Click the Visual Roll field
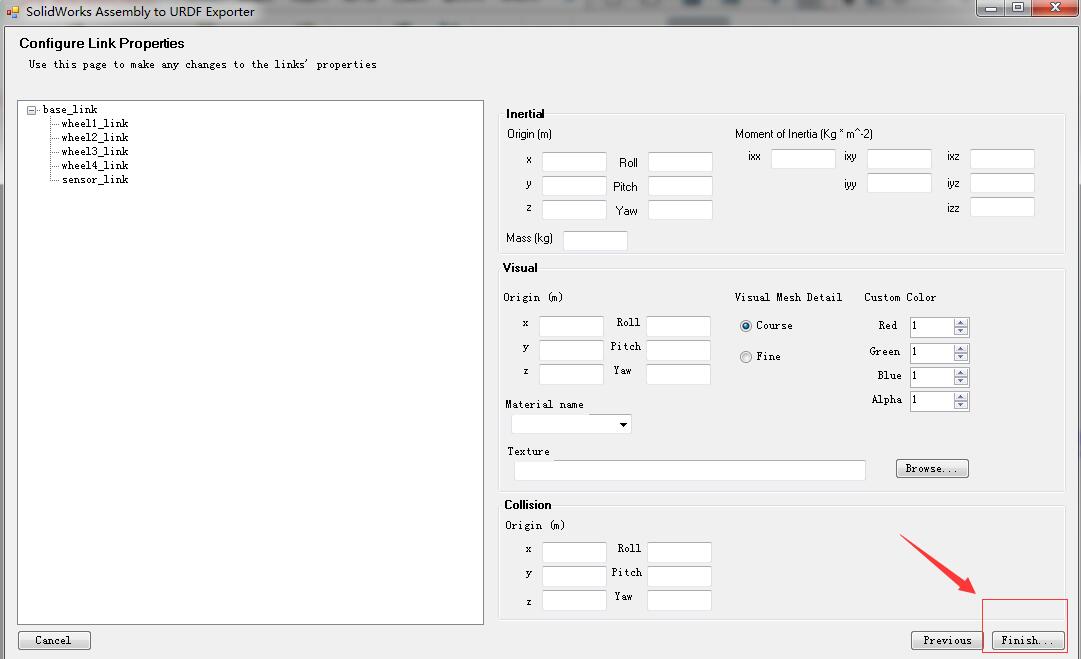1081x659 pixels. (678, 326)
